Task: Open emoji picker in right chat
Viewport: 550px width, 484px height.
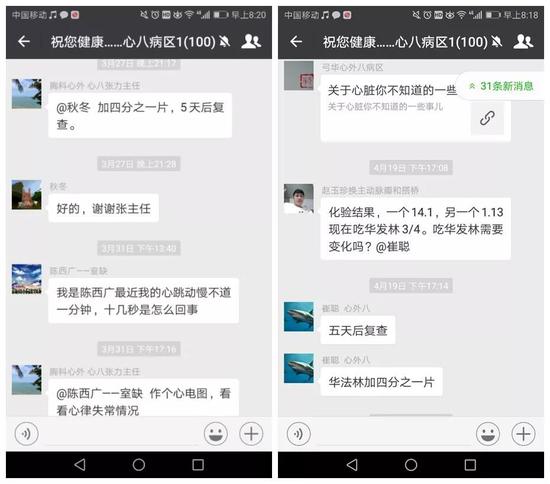Action: point(488,434)
